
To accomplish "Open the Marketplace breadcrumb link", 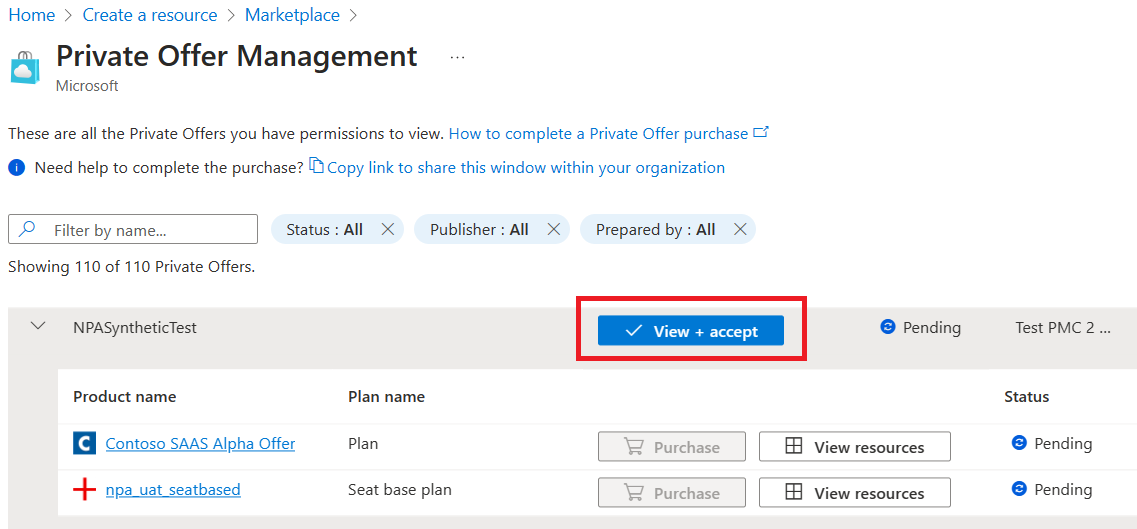I will point(292,15).
